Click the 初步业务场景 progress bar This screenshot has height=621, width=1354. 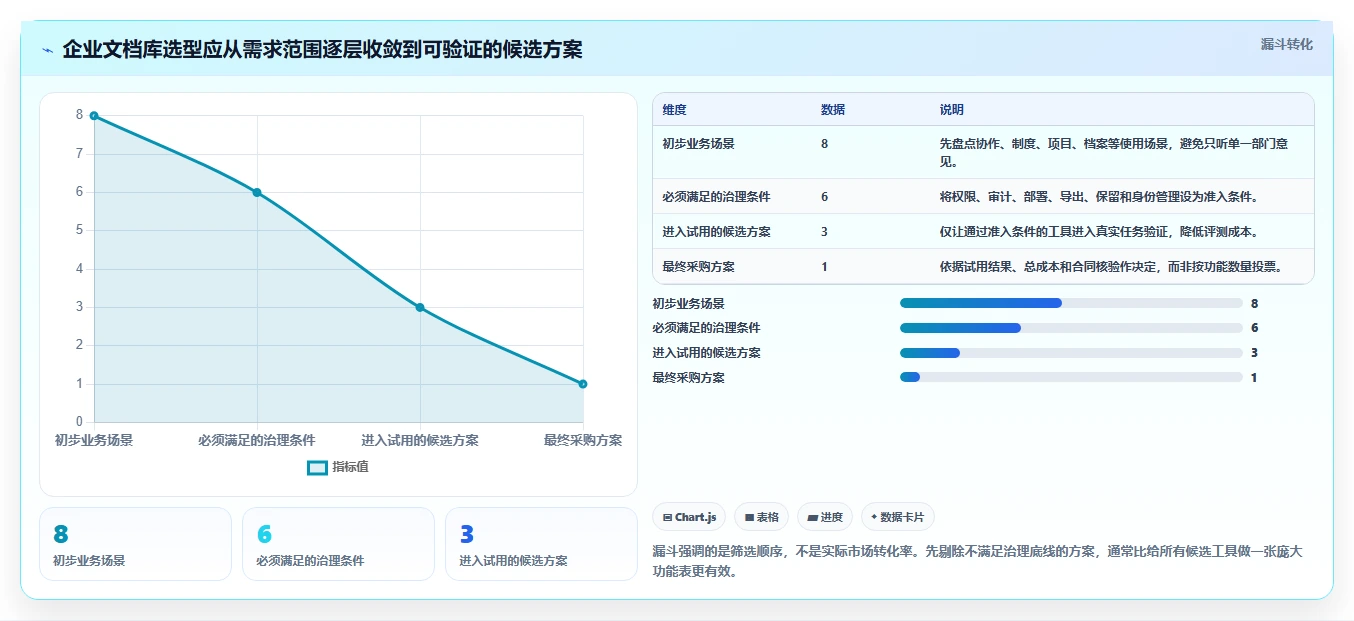1071,303
